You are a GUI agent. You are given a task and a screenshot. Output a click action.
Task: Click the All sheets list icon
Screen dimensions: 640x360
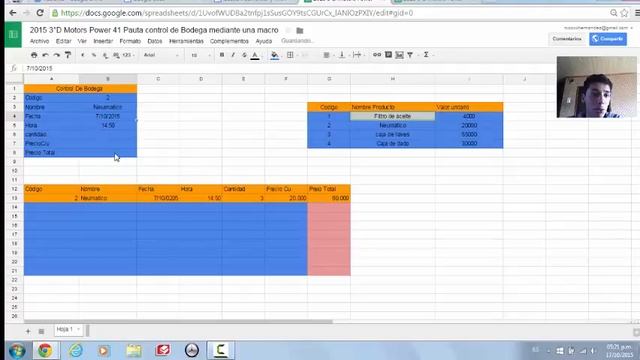41,331
